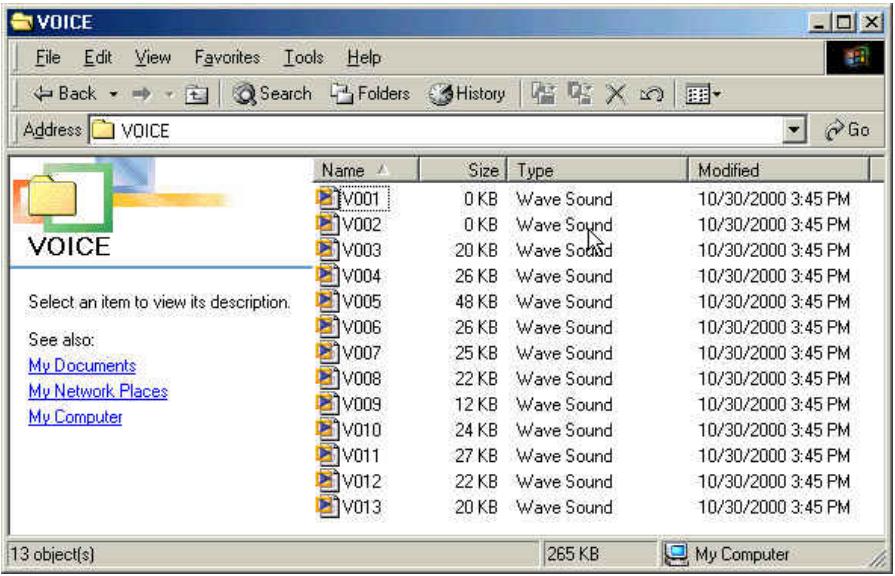
Task: Click the 27 KB size cell
Action: click(x=476, y=456)
